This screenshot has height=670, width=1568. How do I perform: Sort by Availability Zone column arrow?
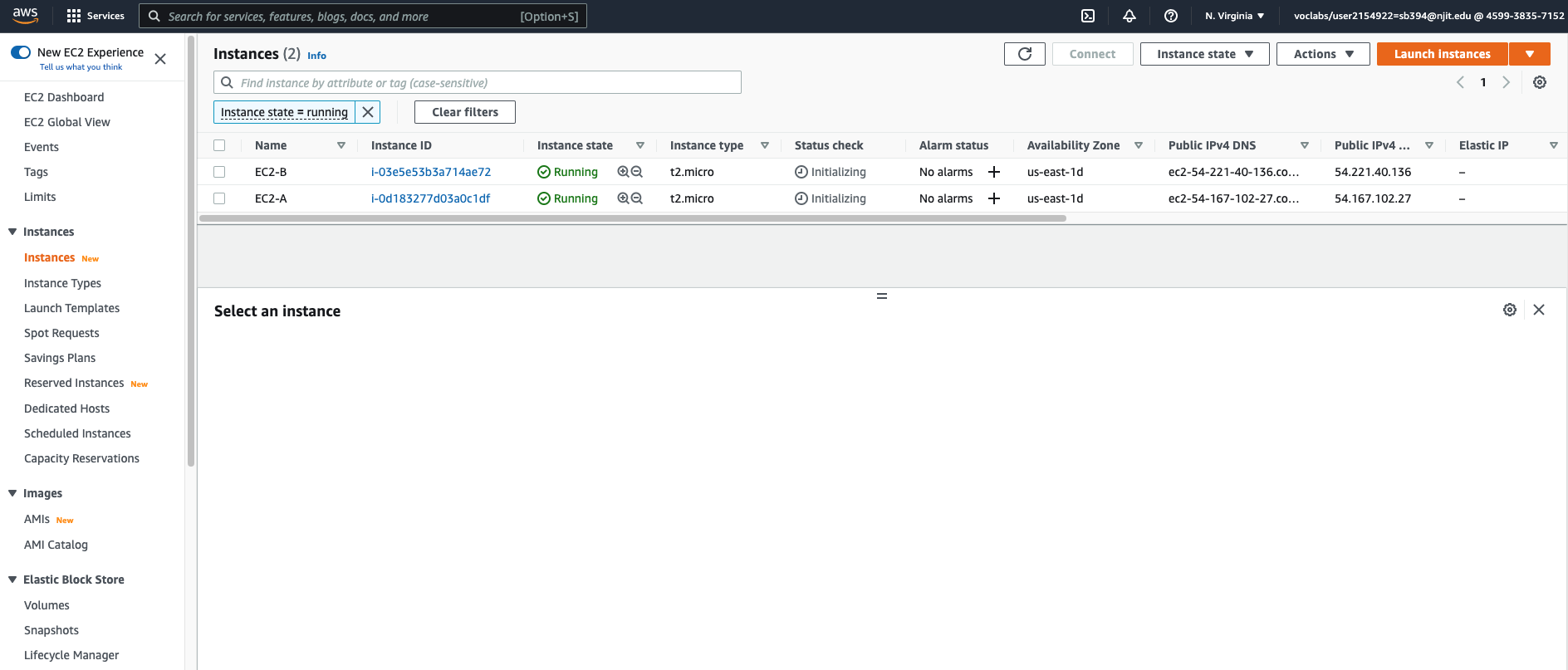pos(1139,145)
